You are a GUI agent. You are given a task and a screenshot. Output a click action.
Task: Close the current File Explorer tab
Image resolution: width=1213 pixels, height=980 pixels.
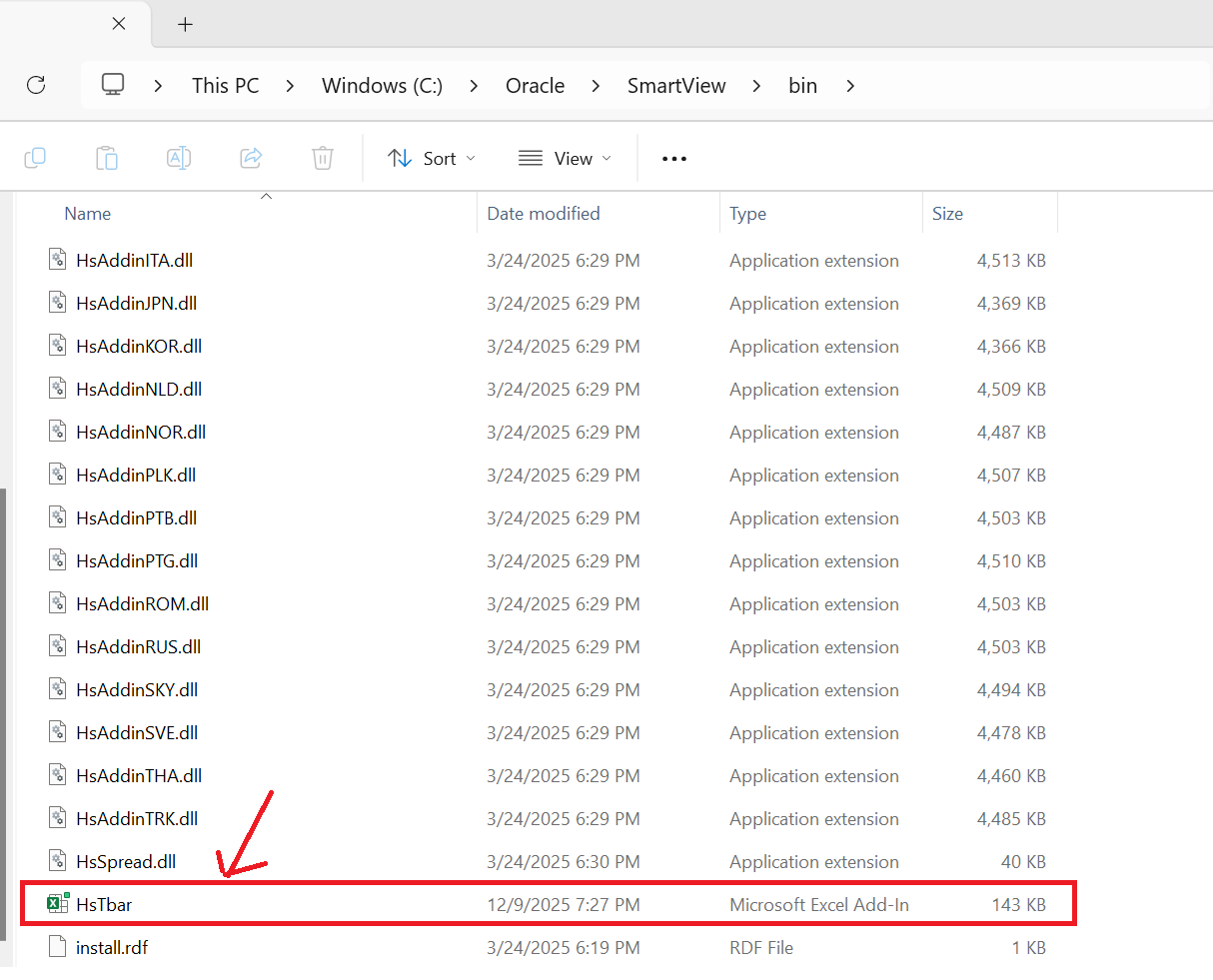click(119, 23)
